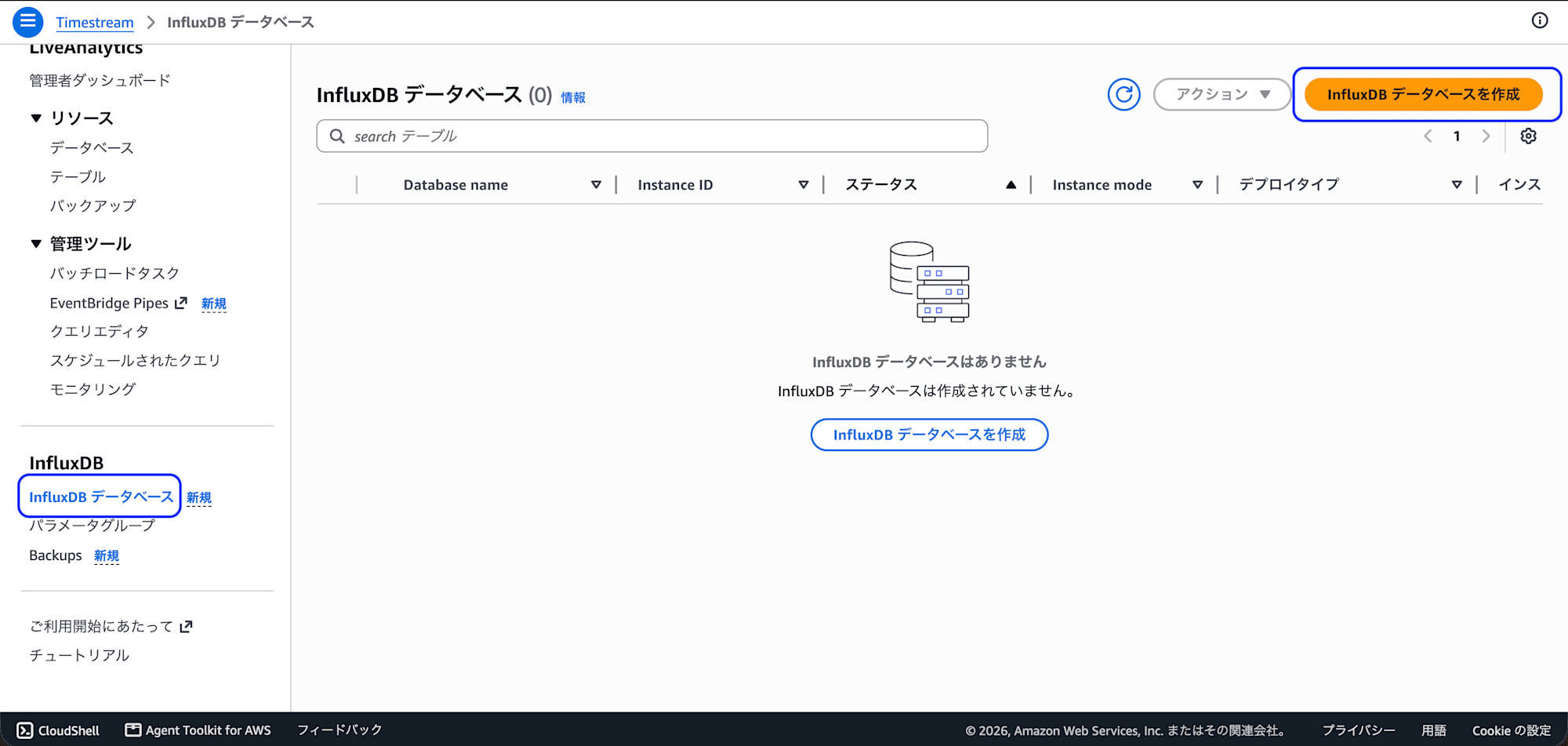Viewport: 1568px width, 746px height.
Task: Open Agent Toolkit for AWS
Action: pos(198,730)
